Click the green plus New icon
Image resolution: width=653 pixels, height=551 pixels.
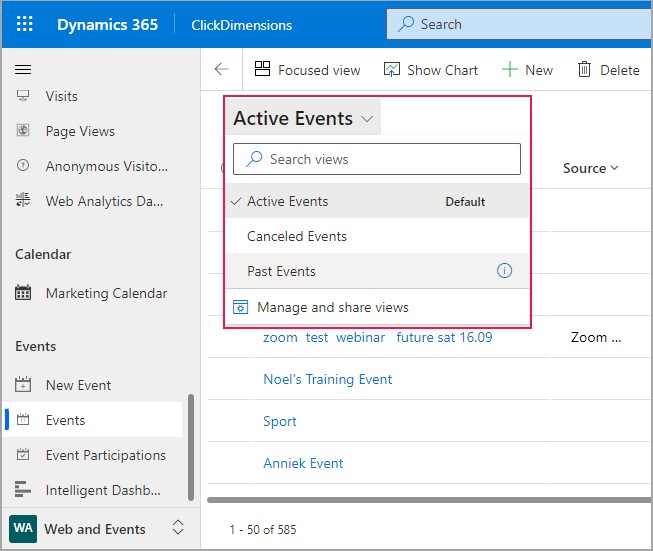pyautogui.click(x=510, y=69)
